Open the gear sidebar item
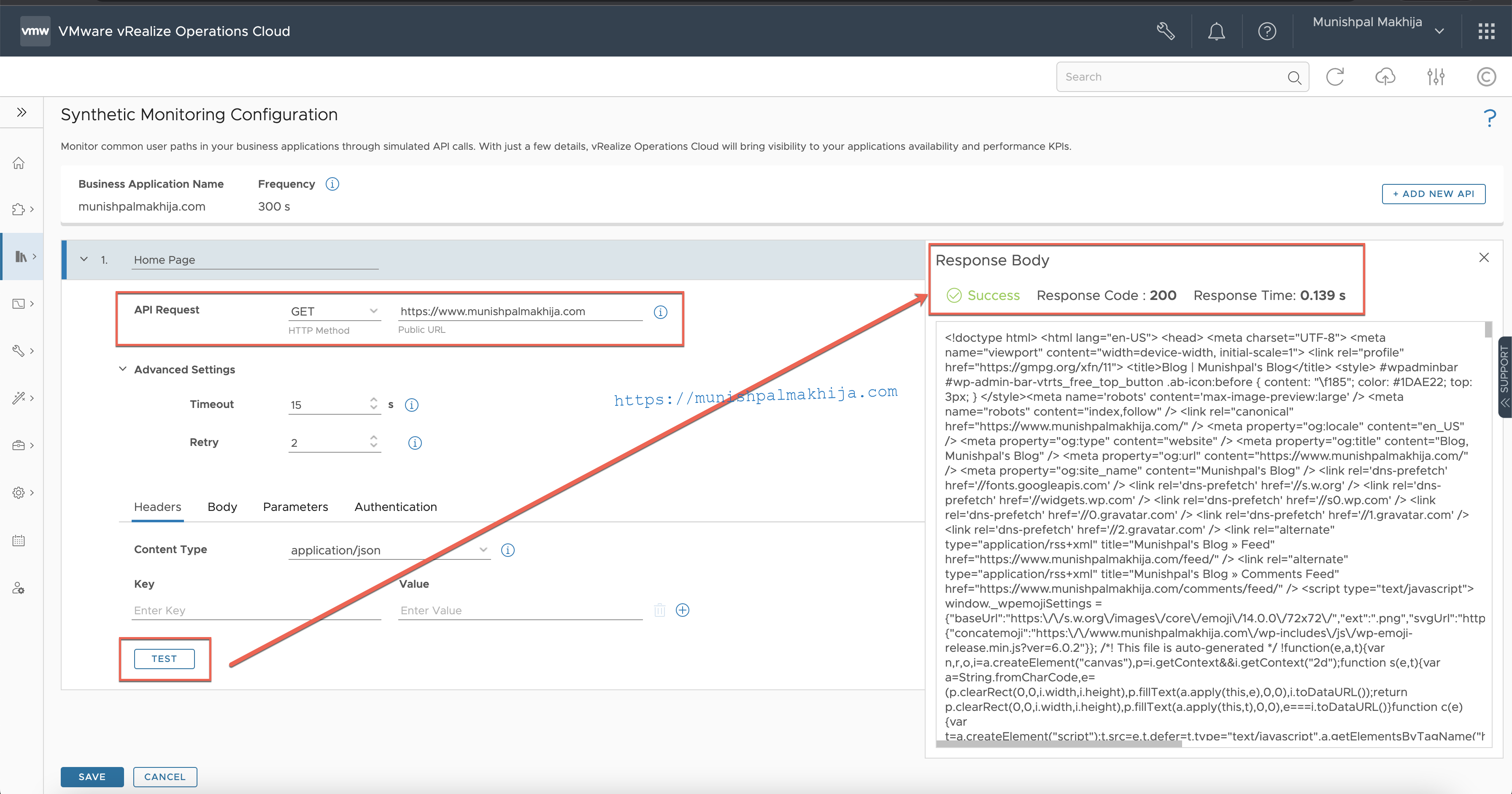The height and width of the screenshot is (794, 1512). [19, 492]
